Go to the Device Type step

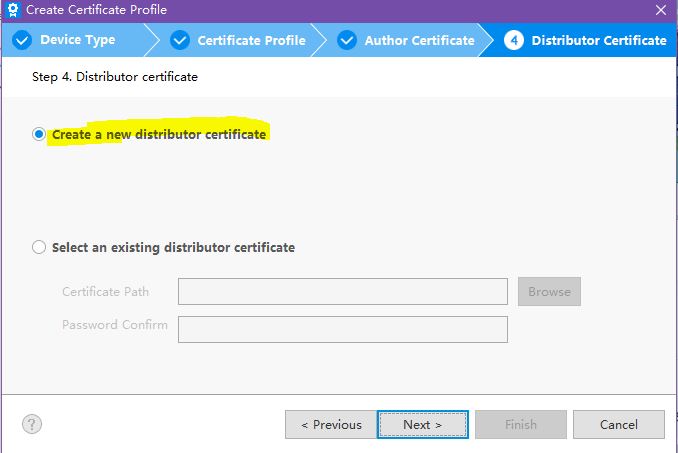(77, 40)
